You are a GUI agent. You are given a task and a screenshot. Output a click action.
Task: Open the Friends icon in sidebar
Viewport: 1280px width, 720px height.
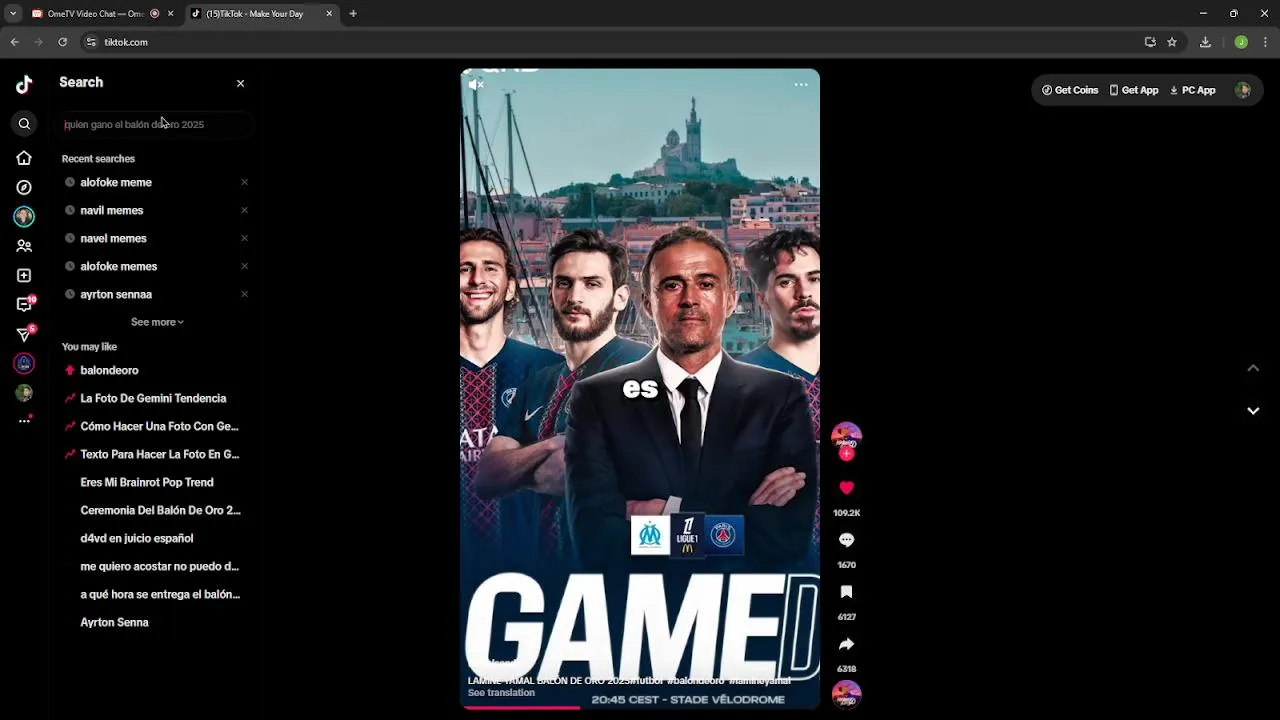[x=24, y=246]
